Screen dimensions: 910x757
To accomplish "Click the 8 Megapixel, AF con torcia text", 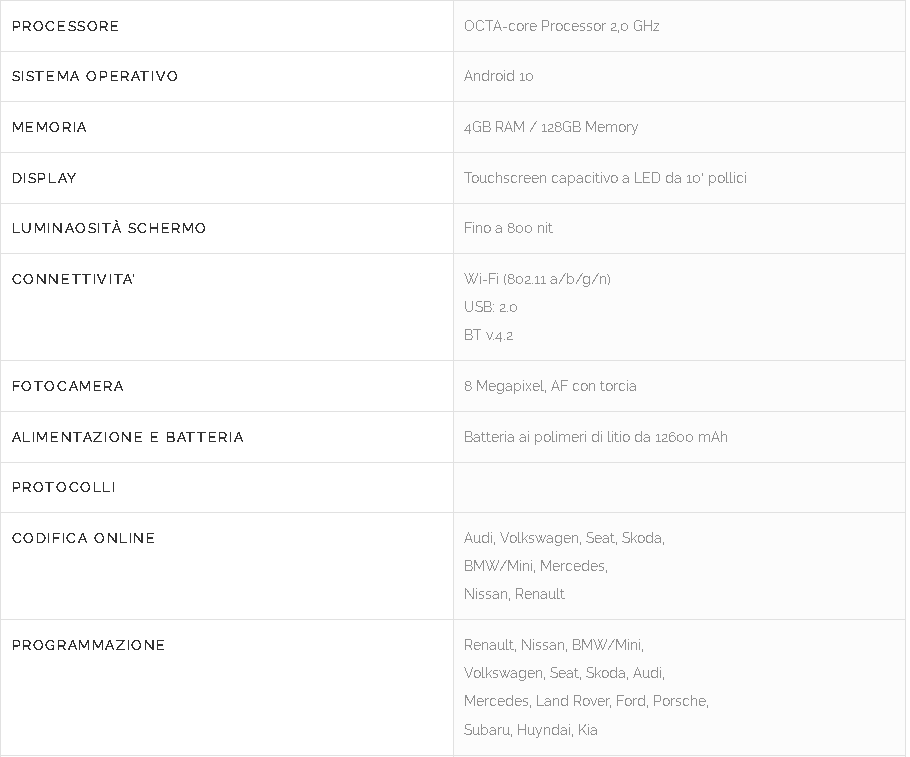I will [x=550, y=386].
